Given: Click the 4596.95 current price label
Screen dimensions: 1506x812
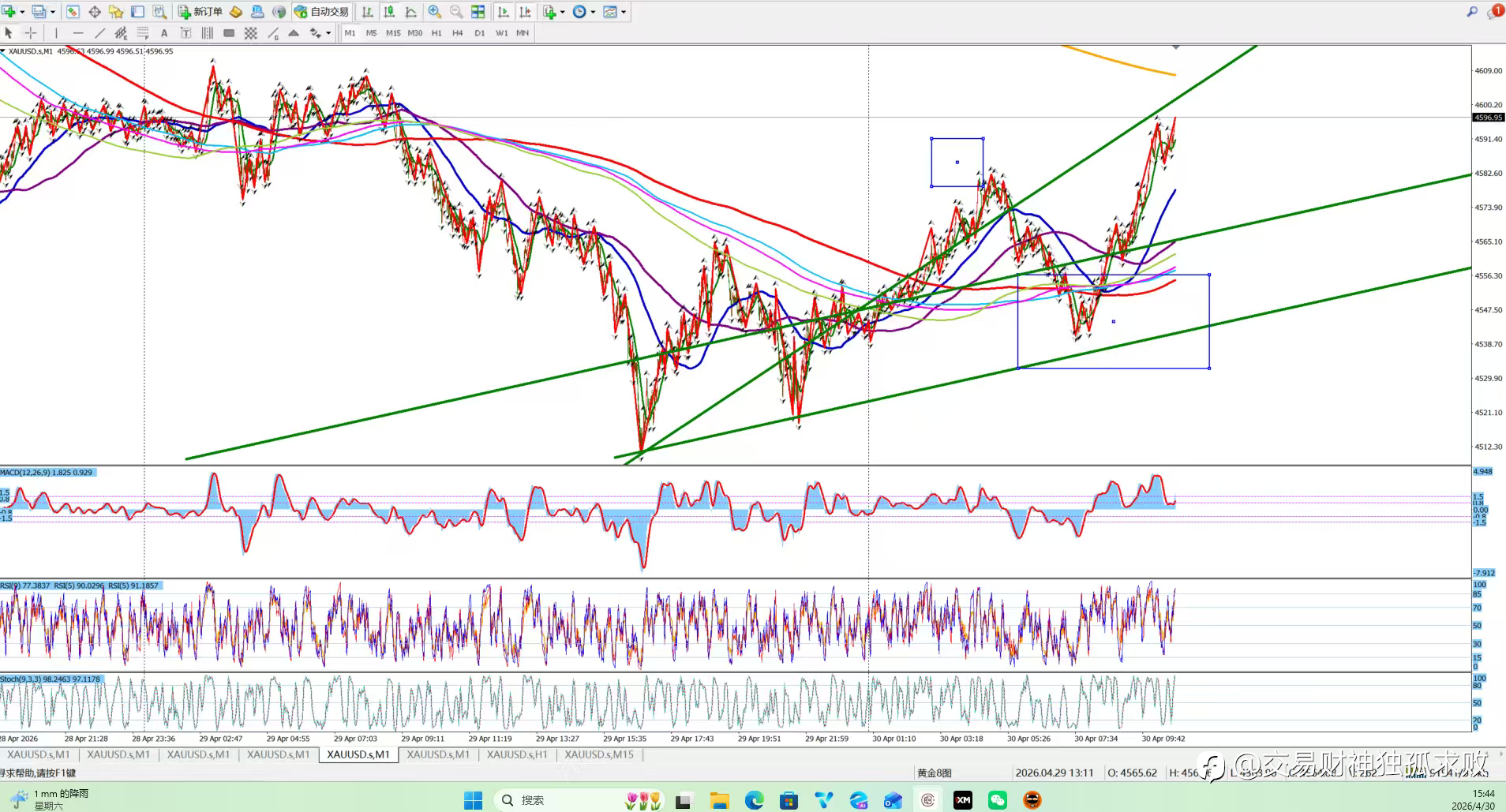Looking at the screenshot, I should pyautogui.click(x=1488, y=118).
